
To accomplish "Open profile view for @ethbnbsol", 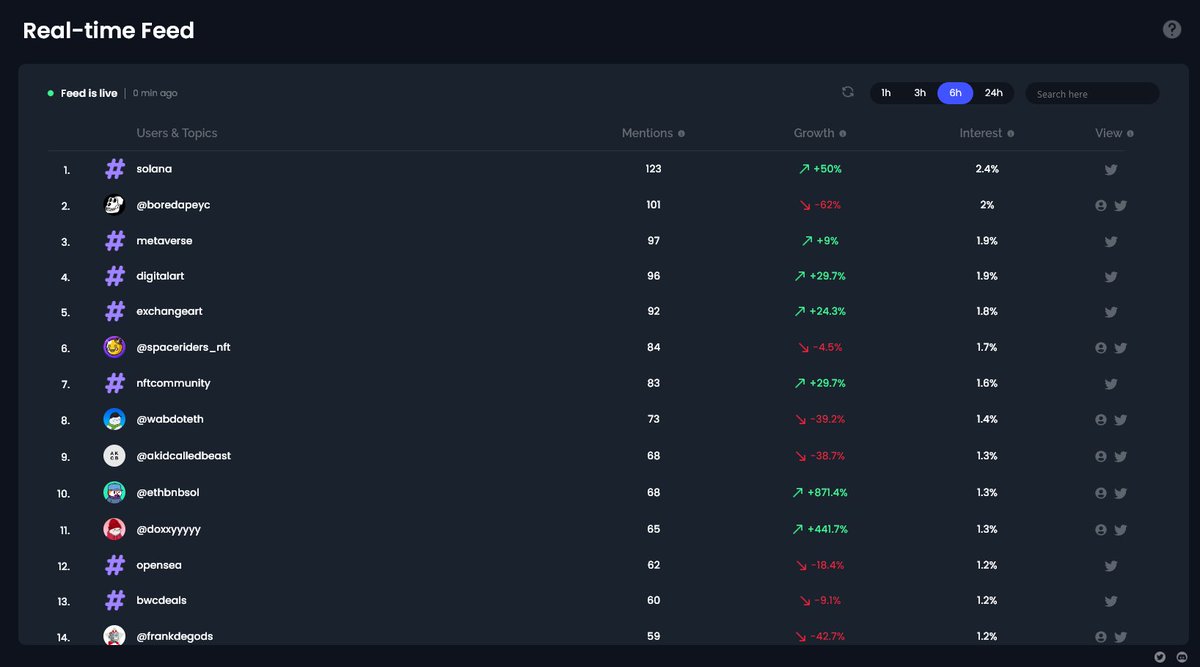I will pyautogui.click(x=1101, y=493).
